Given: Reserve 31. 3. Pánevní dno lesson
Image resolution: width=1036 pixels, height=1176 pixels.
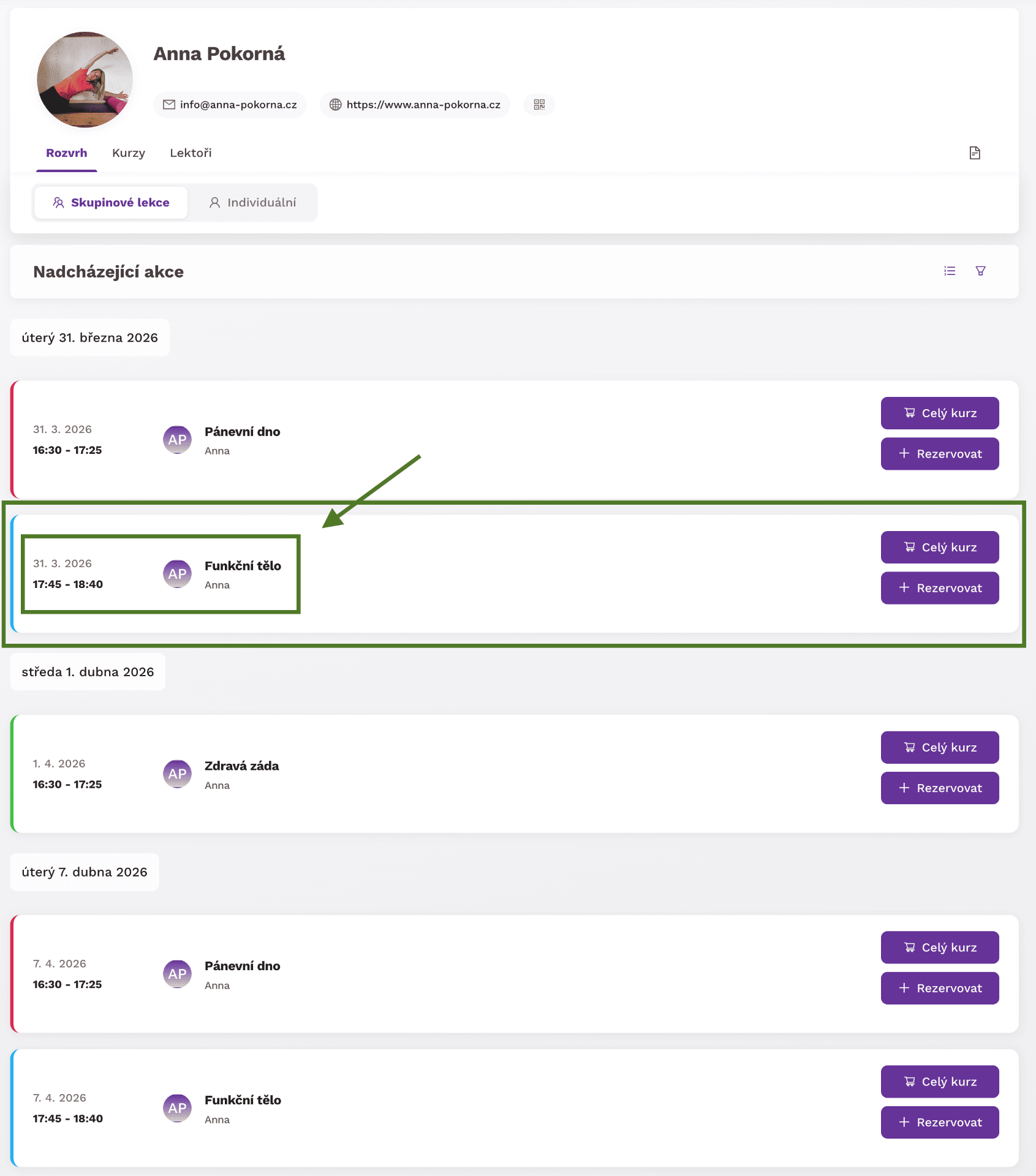Looking at the screenshot, I should pos(939,454).
